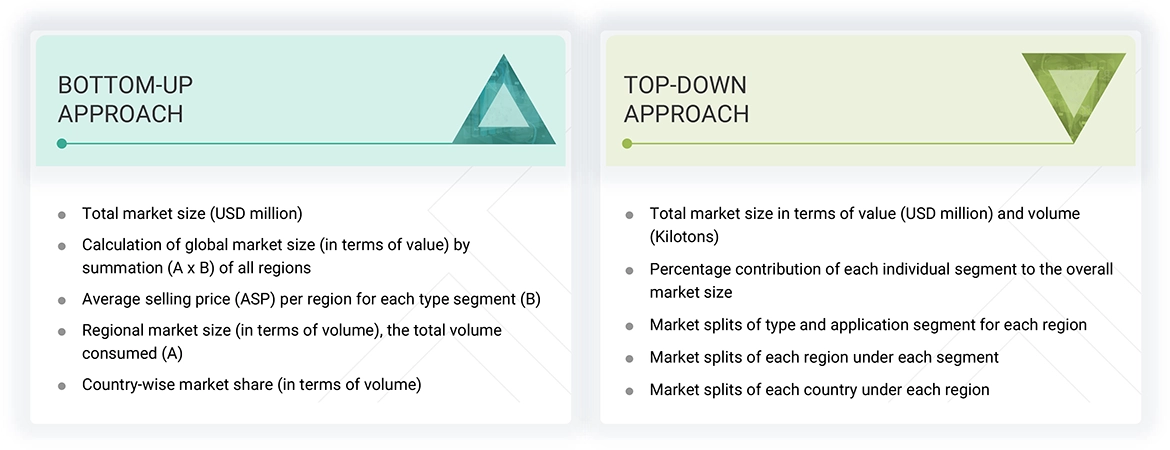
Task: Select the Bottom-Up Approach heading
Action: click(120, 99)
